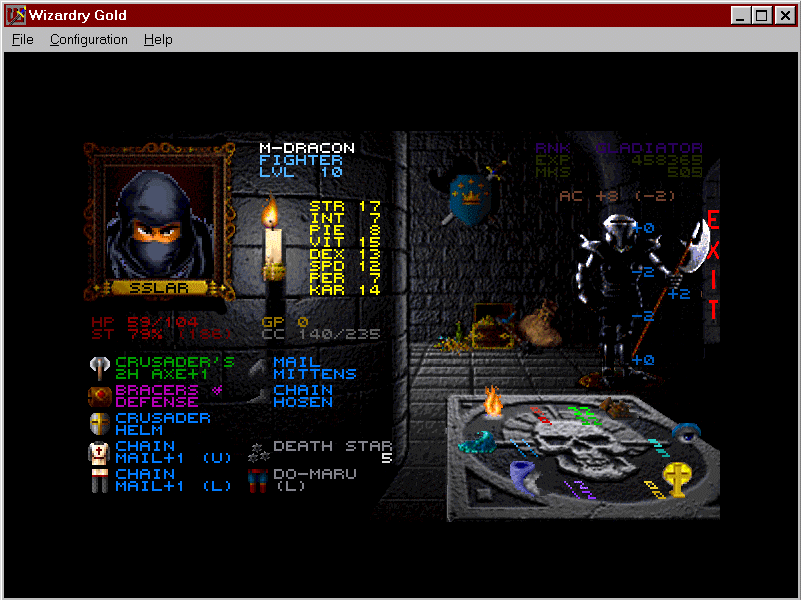The height and width of the screenshot is (600, 801).
Task: Click the blue eye icon on the disk
Action: (686, 432)
